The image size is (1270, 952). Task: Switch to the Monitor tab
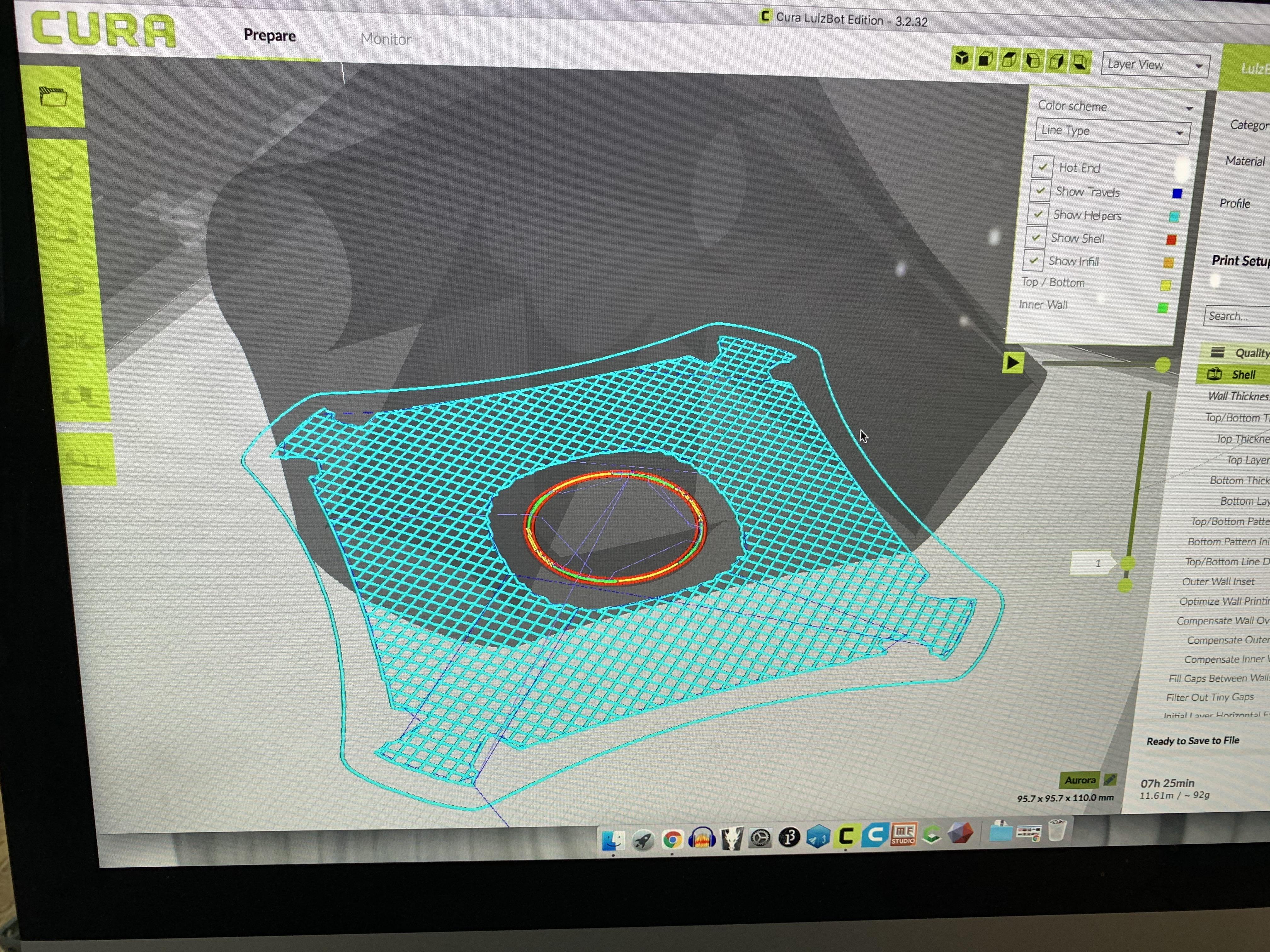tap(385, 39)
